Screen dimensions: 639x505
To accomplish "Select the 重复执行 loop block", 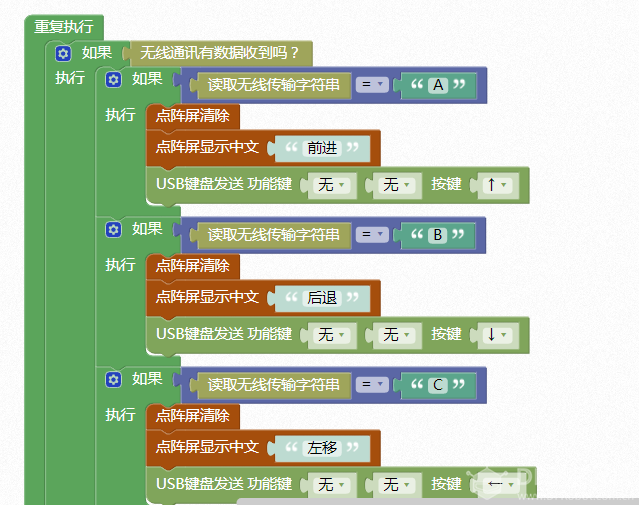I will [64, 27].
